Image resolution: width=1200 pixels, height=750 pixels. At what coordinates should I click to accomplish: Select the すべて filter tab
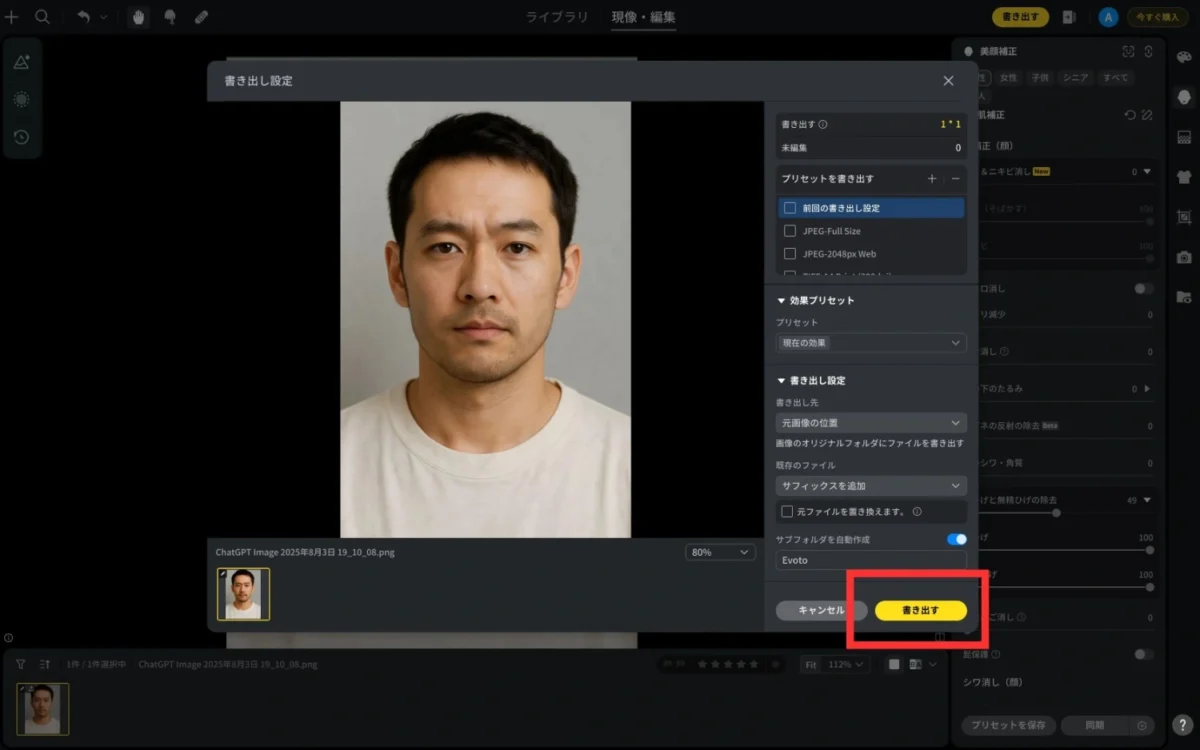1115,77
